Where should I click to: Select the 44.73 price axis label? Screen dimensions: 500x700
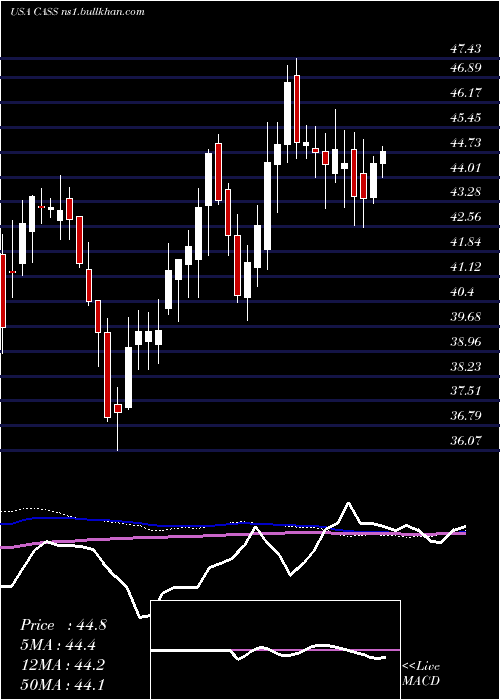[466, 143]
